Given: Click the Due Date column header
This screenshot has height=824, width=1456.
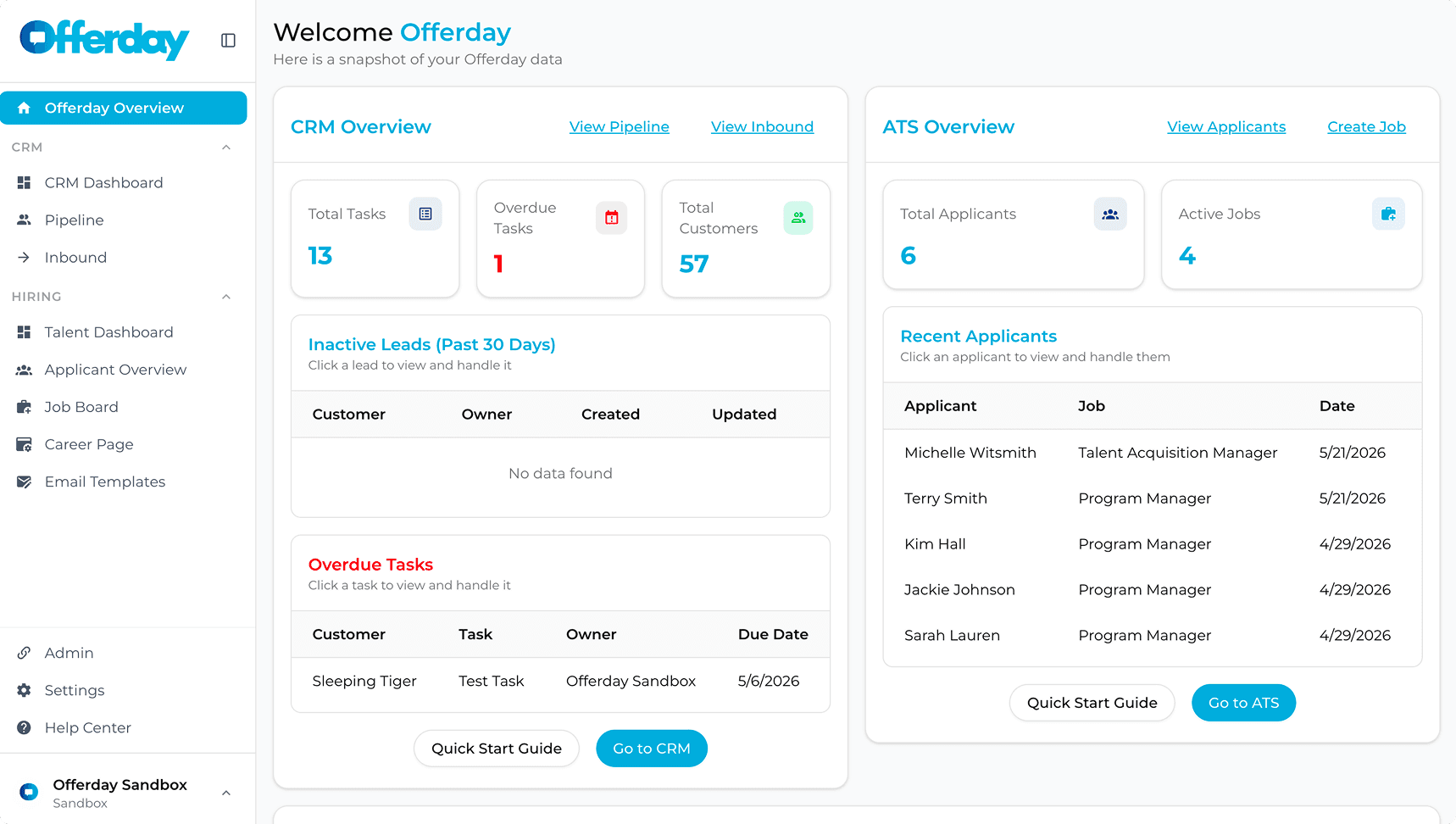Looking at the screenshot, I should click(x=773, y=634).
